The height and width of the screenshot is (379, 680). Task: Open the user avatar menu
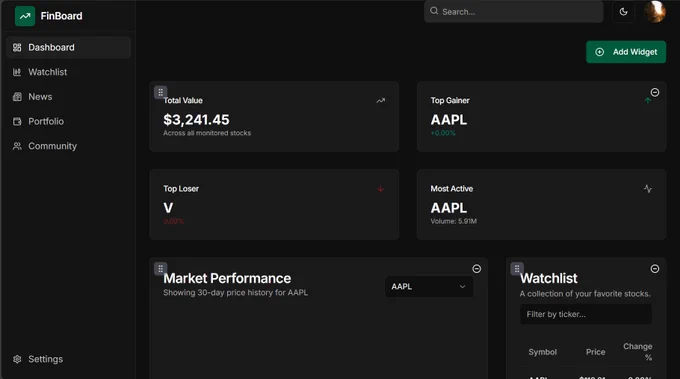[655, 12]
